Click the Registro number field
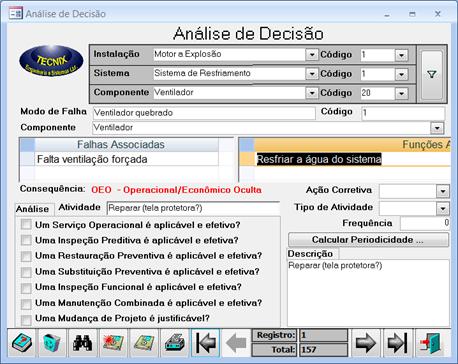 (323, 335)
